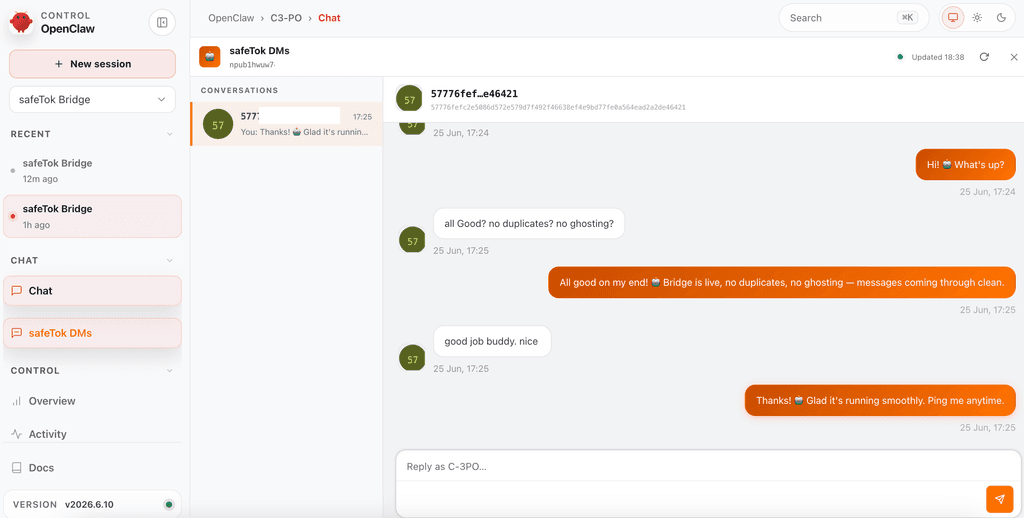Viewport: 1024px width, 518px height.
Task: Open the safeTok Bridge dropdown selector
Action: click(x=92, y=100)
